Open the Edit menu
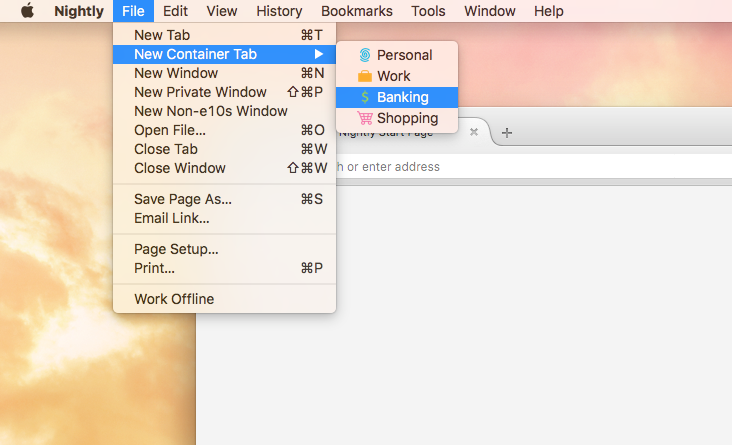Screen dimensions: 732x445 coord(175,11)
